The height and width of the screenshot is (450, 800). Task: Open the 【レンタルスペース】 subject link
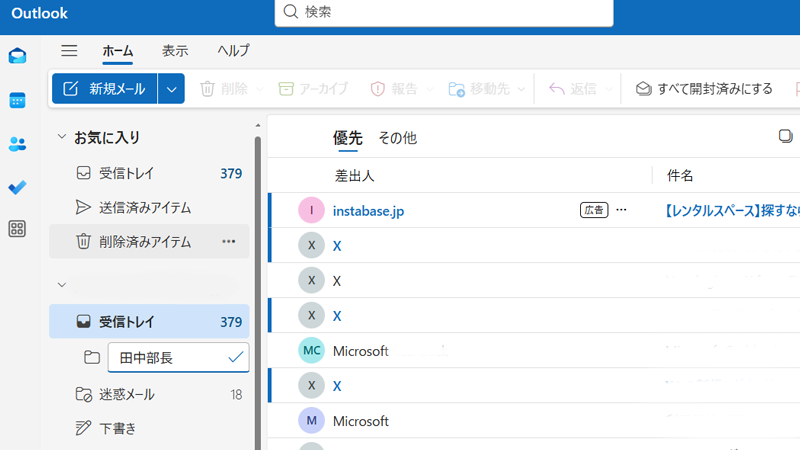point(732,211)
